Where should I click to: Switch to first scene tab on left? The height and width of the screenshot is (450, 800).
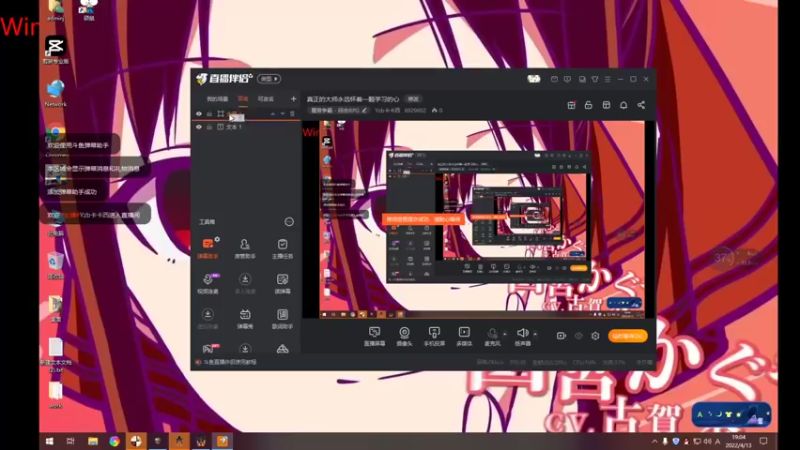217,99
